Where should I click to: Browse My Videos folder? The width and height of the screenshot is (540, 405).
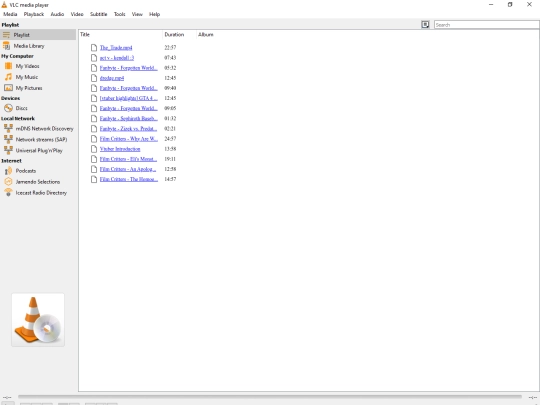click(38, 66)
